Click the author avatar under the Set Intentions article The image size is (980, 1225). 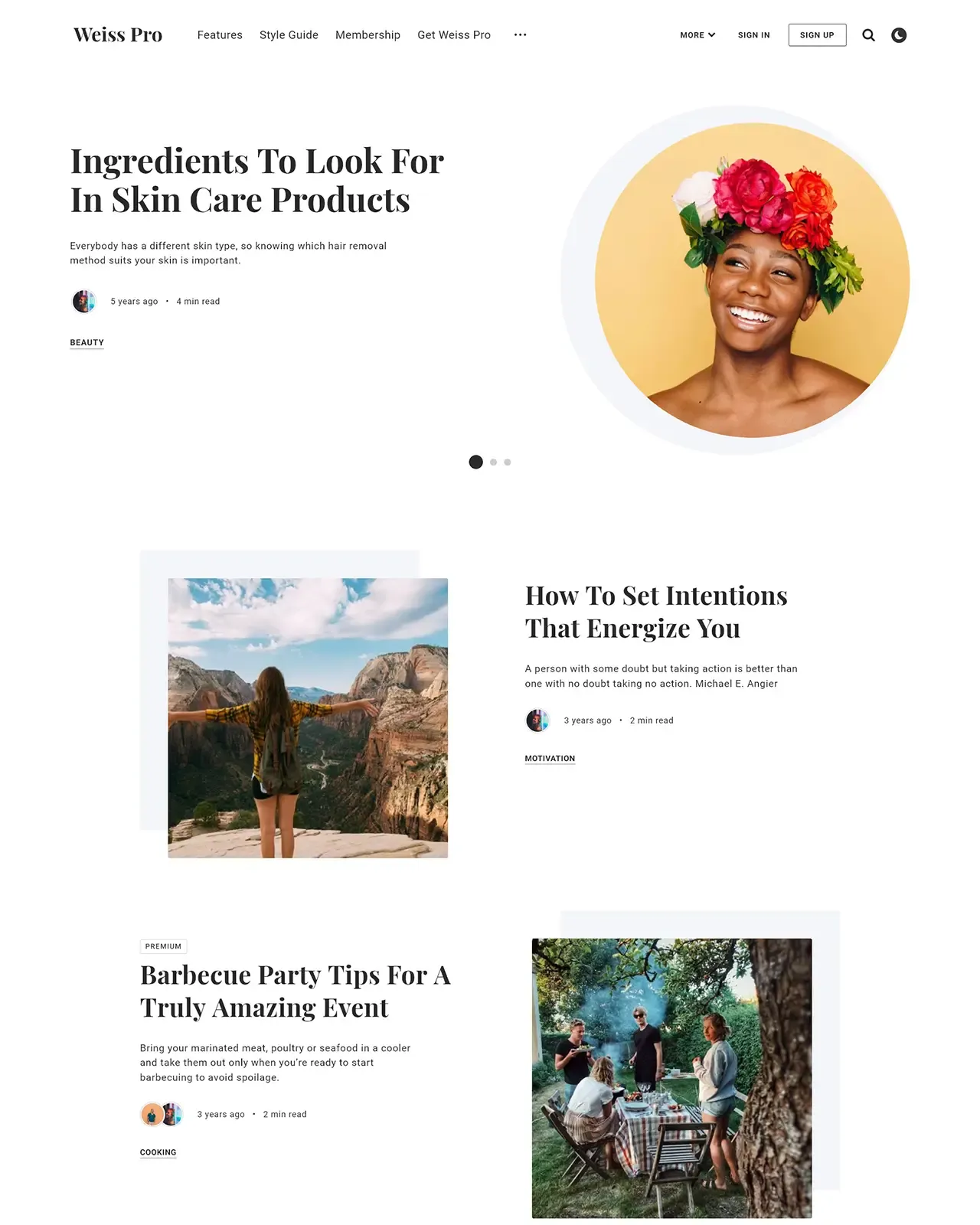537,720
